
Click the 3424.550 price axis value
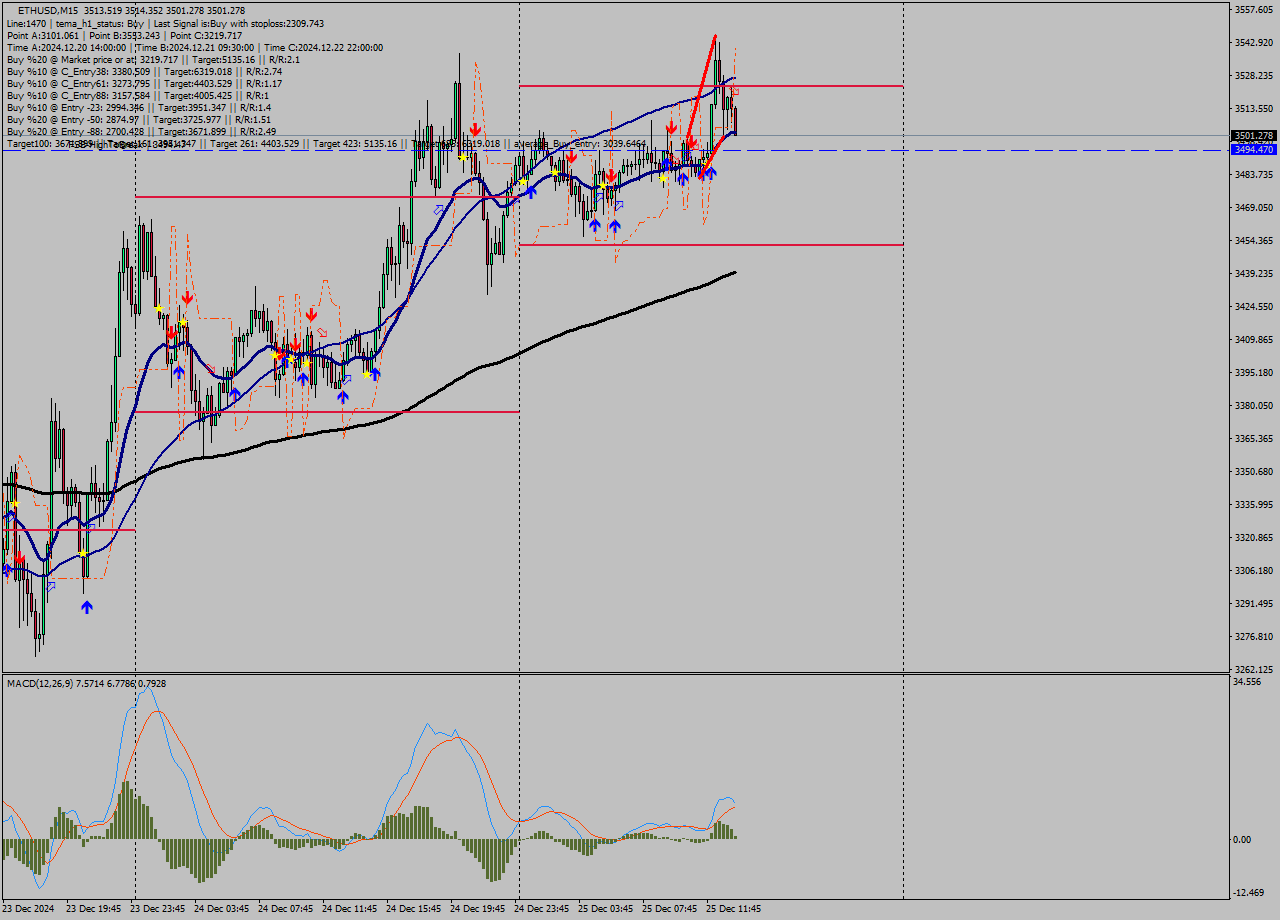tap(1254, 306)
